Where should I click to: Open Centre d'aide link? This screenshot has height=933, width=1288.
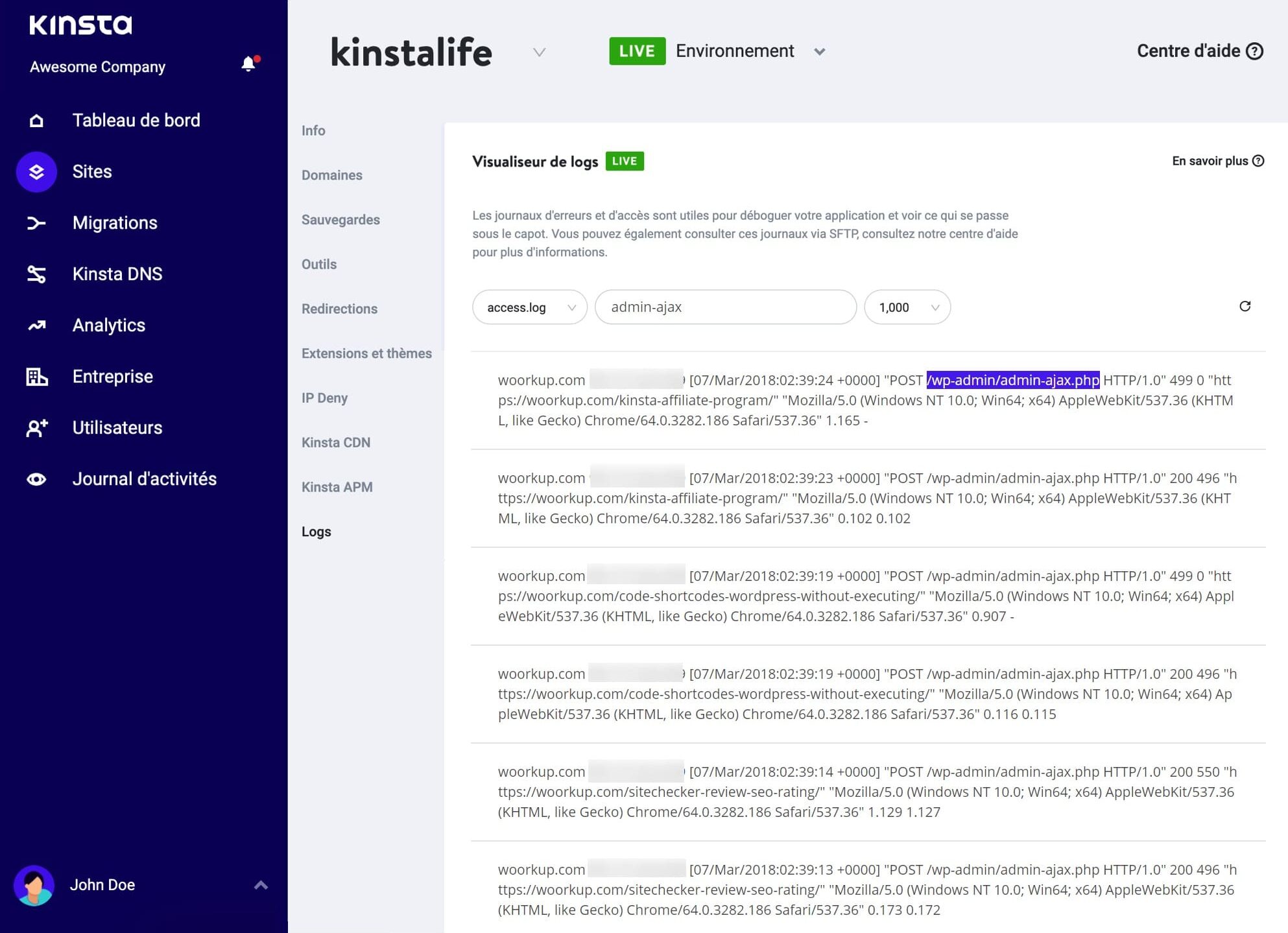point(1199,51)
